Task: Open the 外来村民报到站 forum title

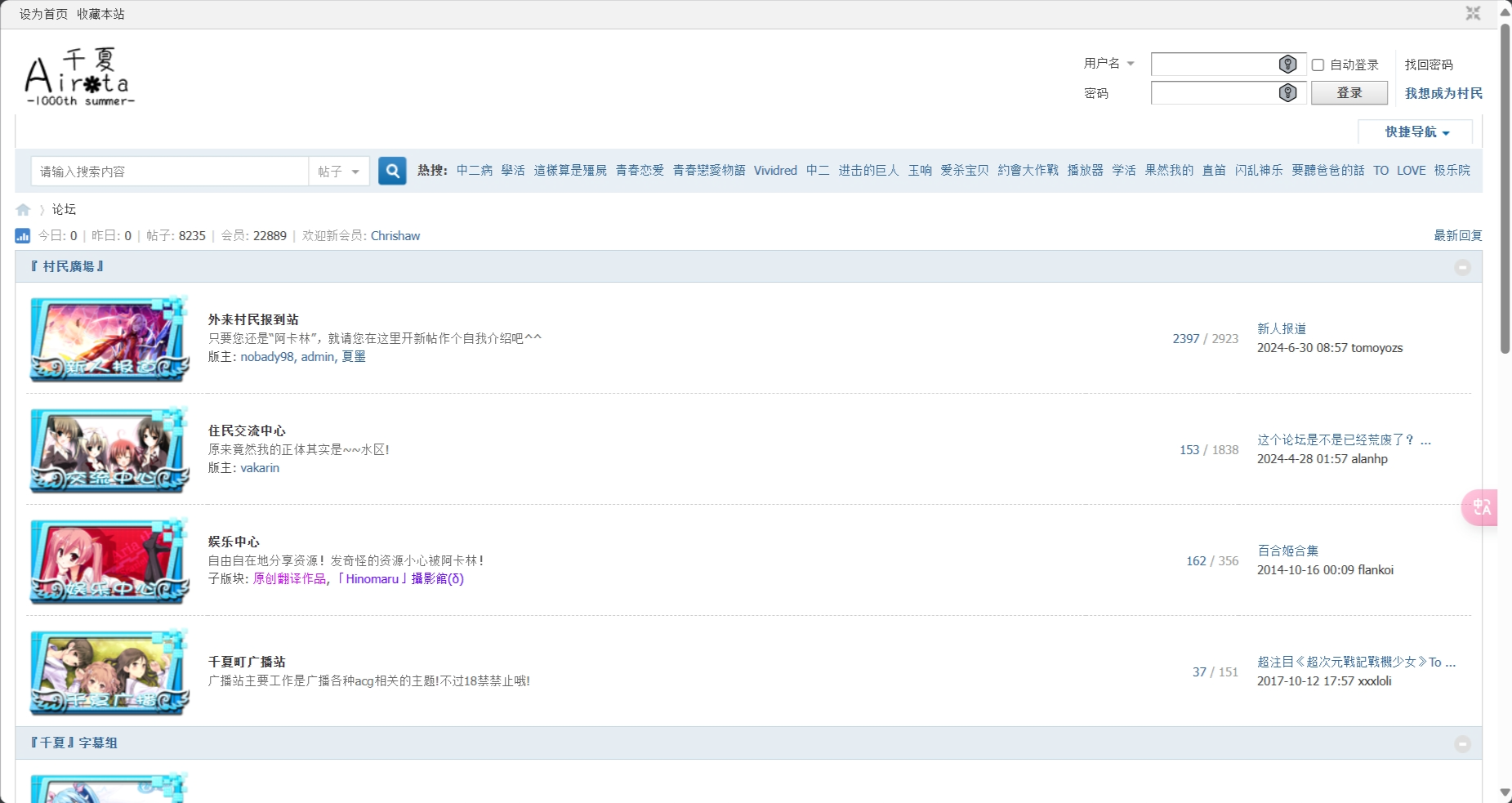Action: (253, 319)
